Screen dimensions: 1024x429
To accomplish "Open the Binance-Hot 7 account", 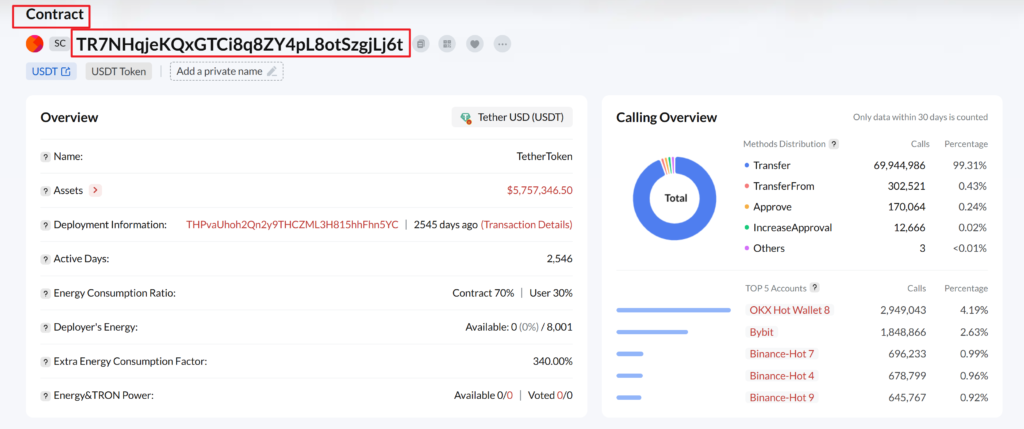I will [x=782, y=354].
